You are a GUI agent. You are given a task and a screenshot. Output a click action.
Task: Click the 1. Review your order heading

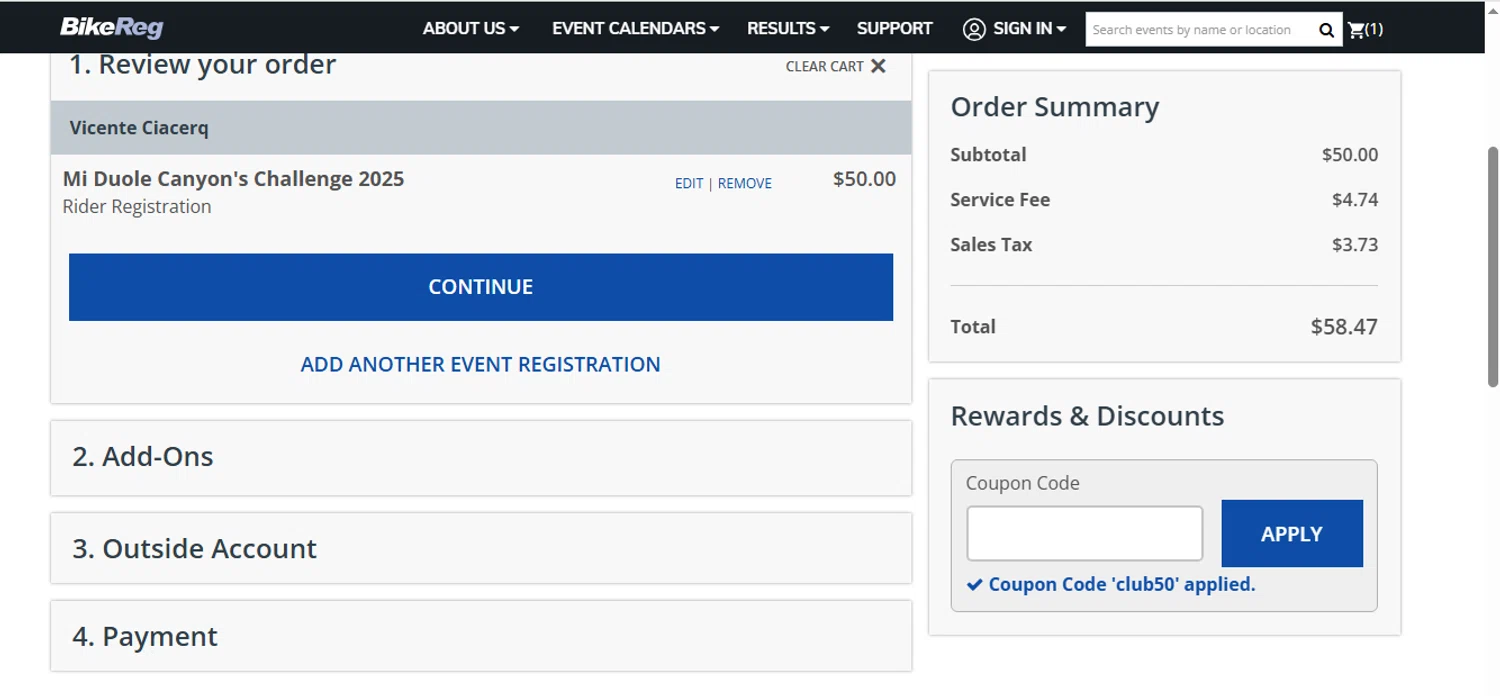(202, 65)
